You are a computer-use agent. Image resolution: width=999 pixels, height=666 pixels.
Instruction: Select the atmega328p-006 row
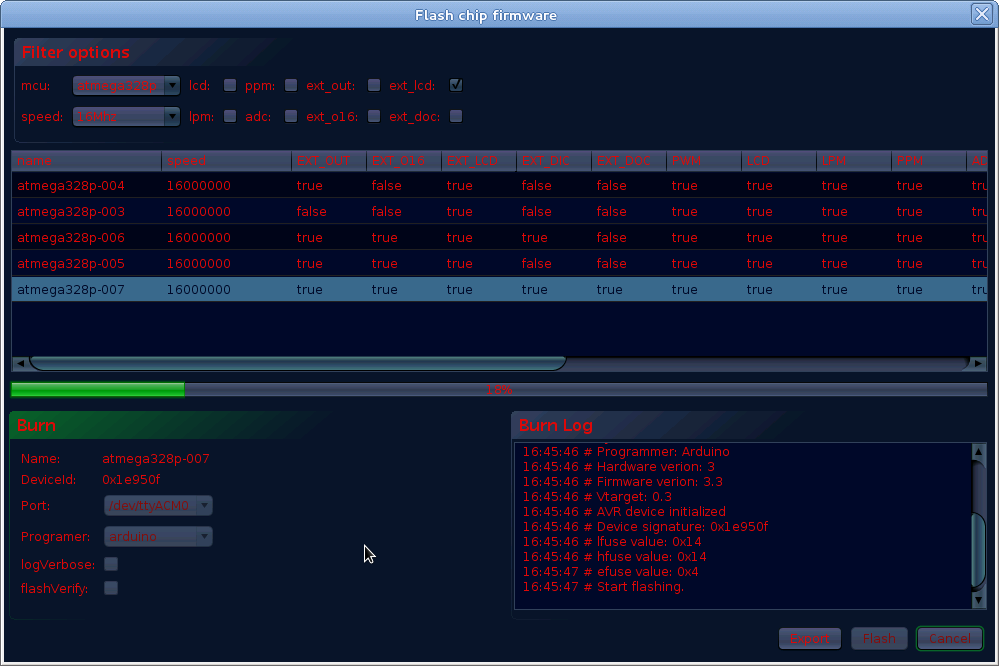(x=500, y=238)
